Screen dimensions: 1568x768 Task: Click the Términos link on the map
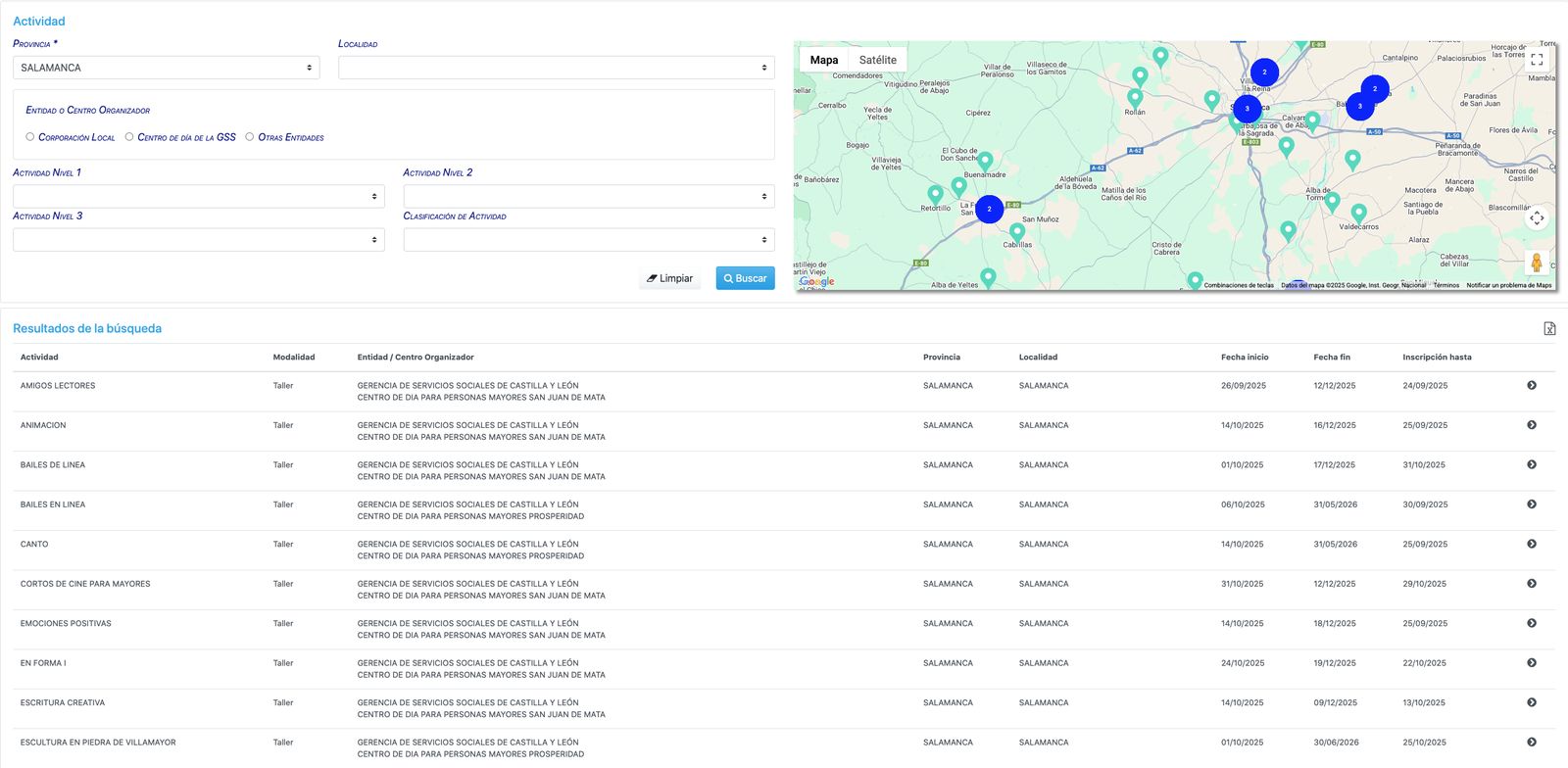point(1445,286)
